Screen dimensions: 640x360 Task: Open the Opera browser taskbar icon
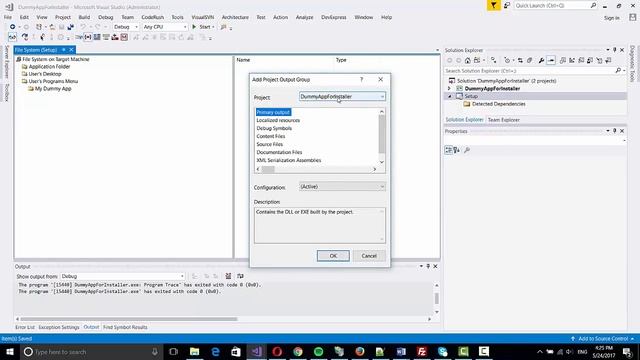[x=277, y=351]
